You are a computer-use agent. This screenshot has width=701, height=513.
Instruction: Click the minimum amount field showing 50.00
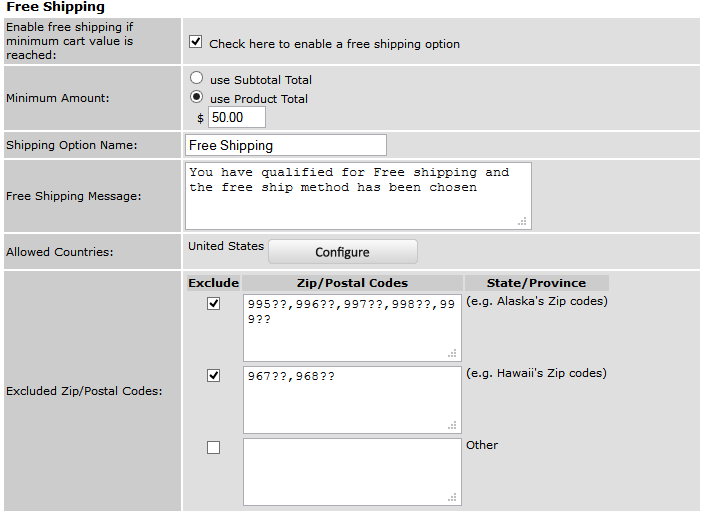237,117
